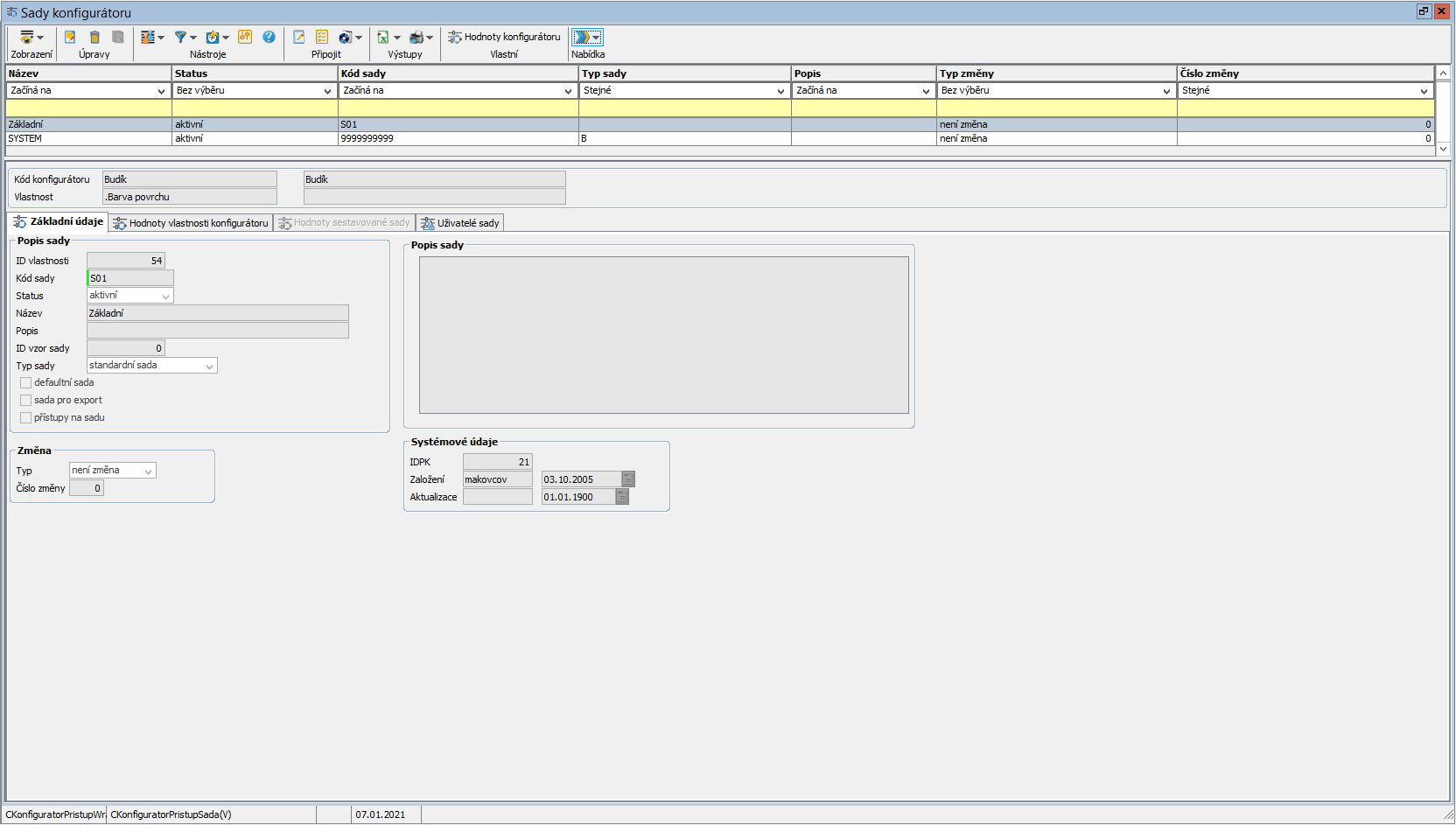Click the delete trash can icon
This screenshot has width=1456, height=825.
point(94,37)
